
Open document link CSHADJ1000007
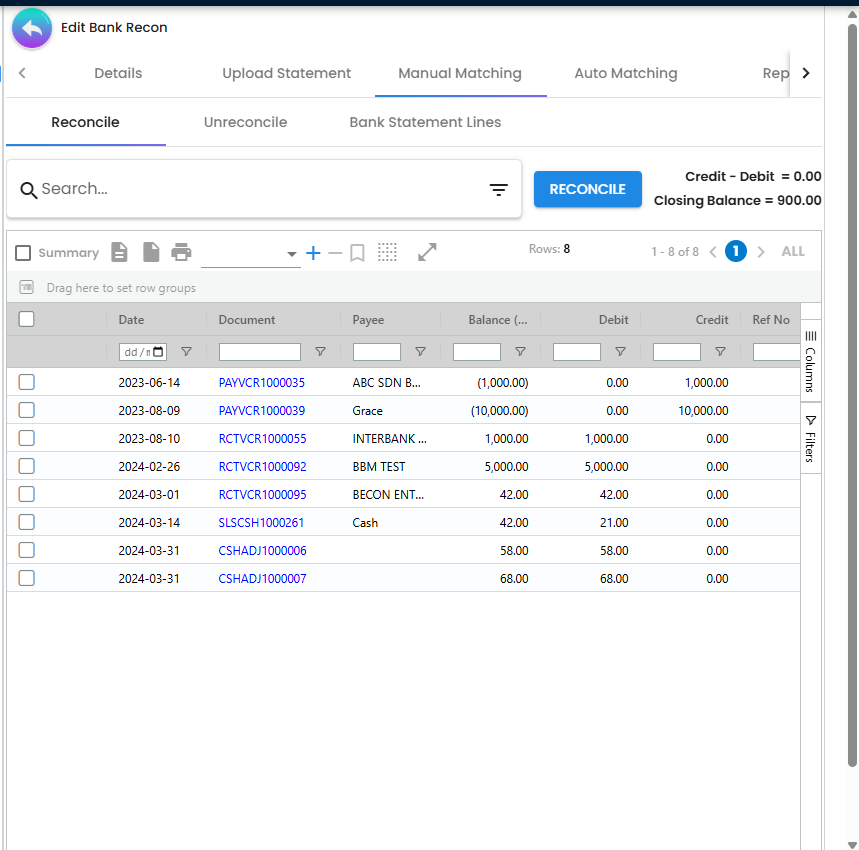[262, 578]
